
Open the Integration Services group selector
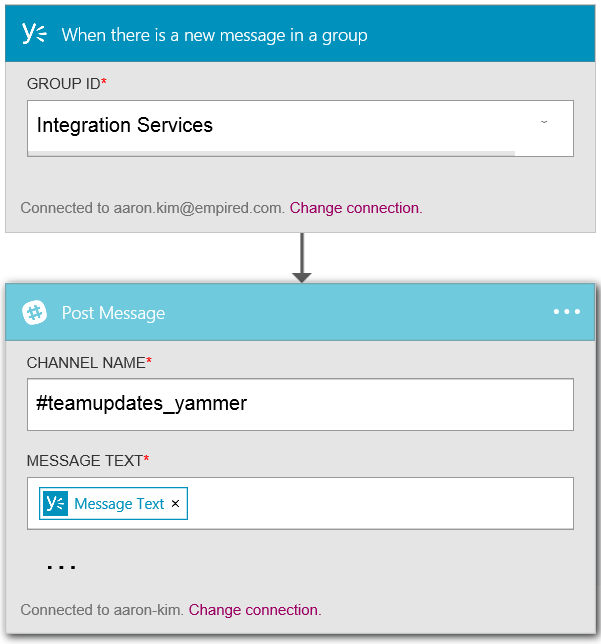coord(300,128)
